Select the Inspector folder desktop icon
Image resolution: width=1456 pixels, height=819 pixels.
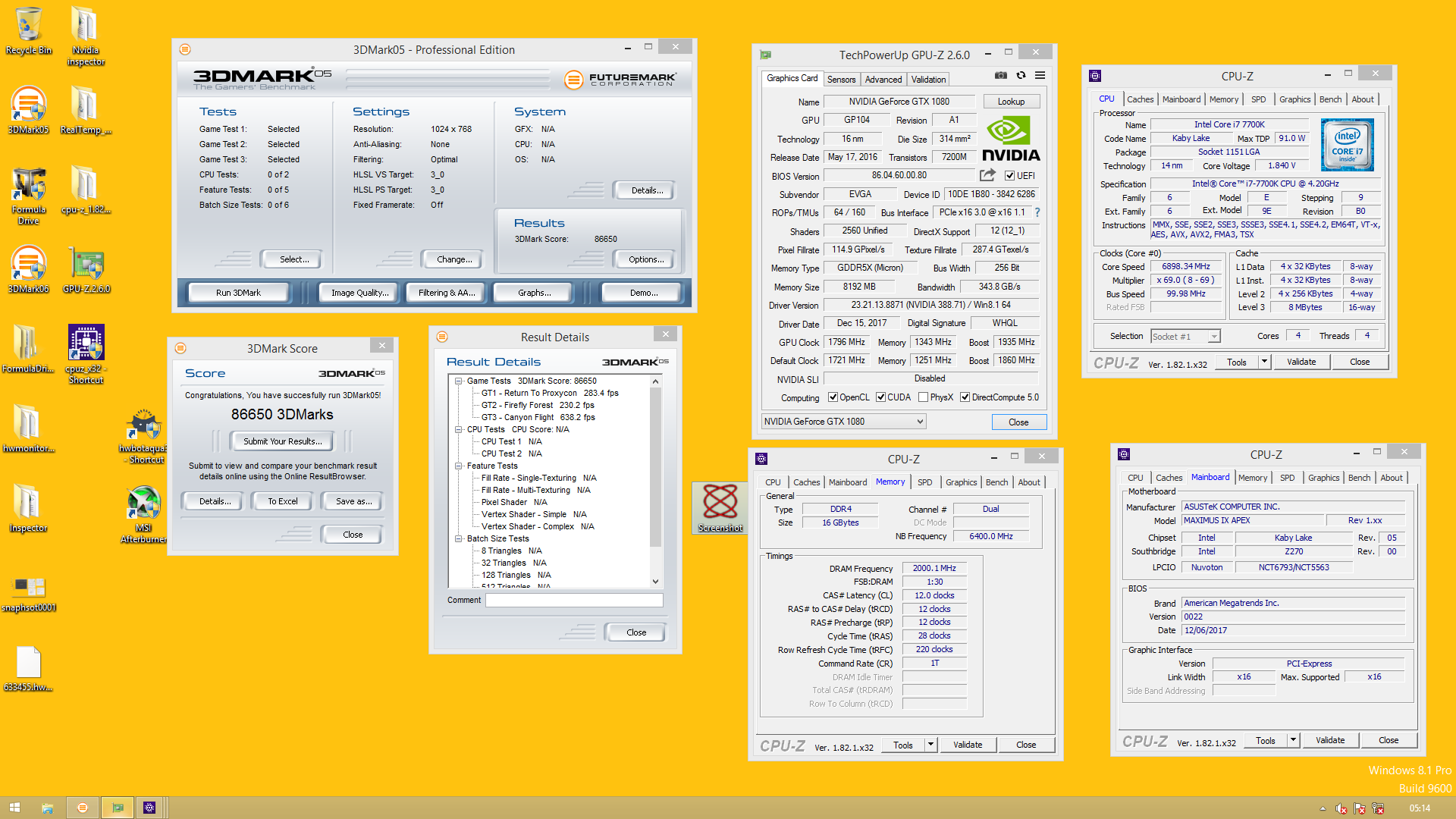(x=28, y=508)
